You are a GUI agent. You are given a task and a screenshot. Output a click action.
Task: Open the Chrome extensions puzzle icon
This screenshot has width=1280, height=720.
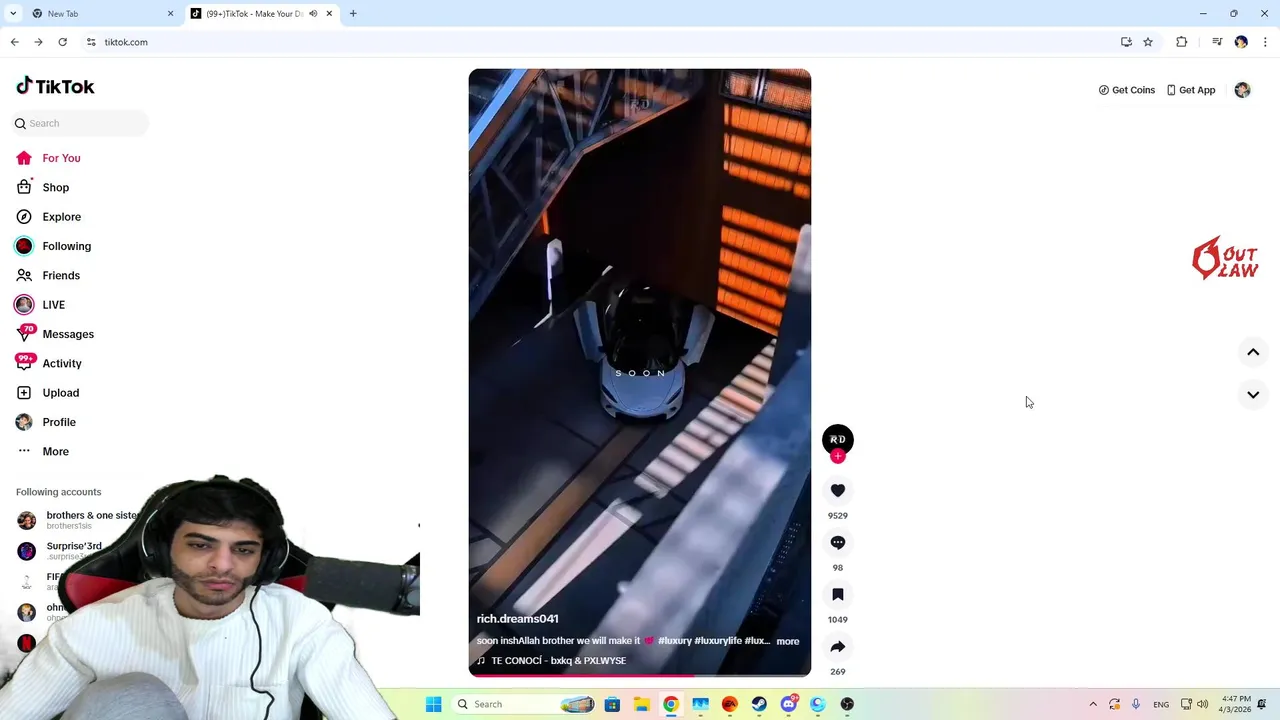[x=1182, y=42]
